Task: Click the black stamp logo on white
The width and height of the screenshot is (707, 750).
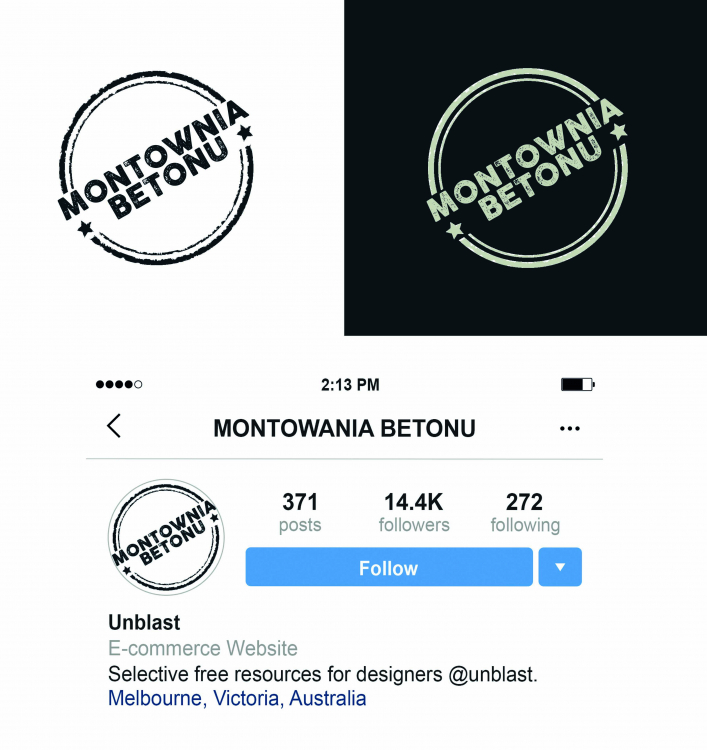Action: pos(155,167)
